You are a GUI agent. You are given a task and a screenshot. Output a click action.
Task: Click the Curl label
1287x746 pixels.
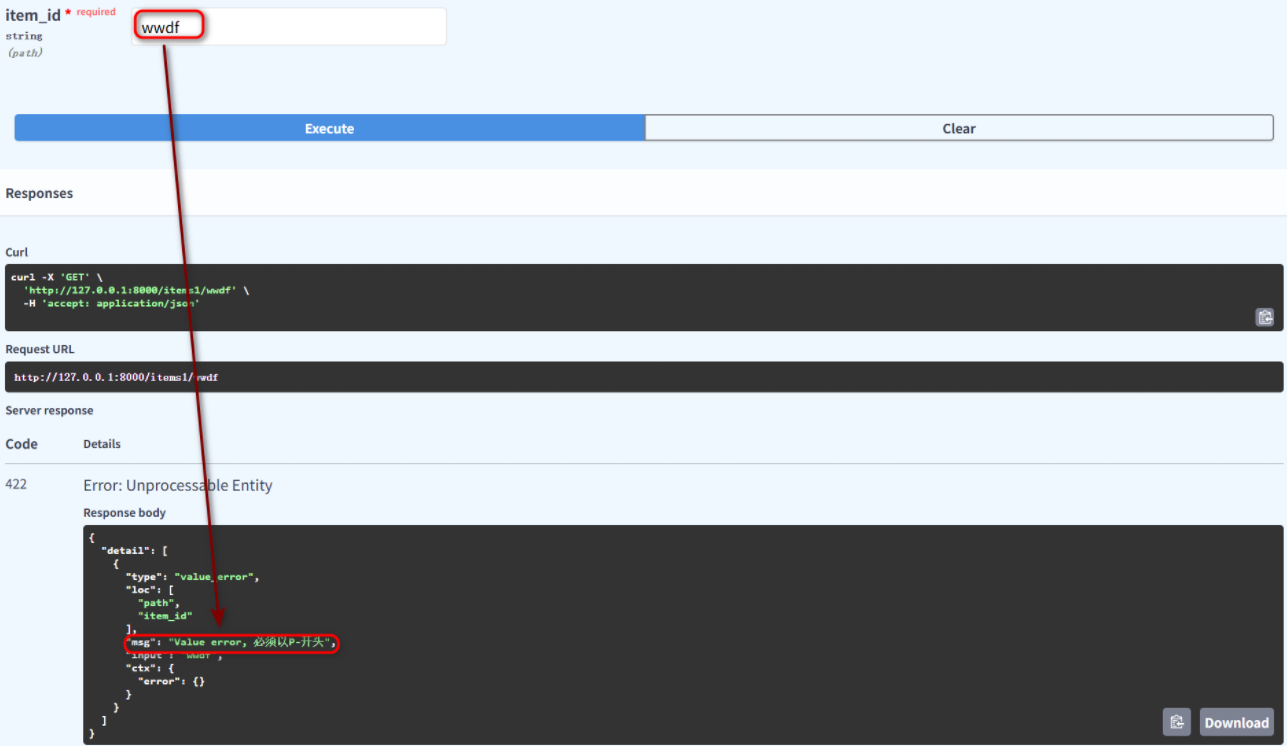[x=16, y=252]
